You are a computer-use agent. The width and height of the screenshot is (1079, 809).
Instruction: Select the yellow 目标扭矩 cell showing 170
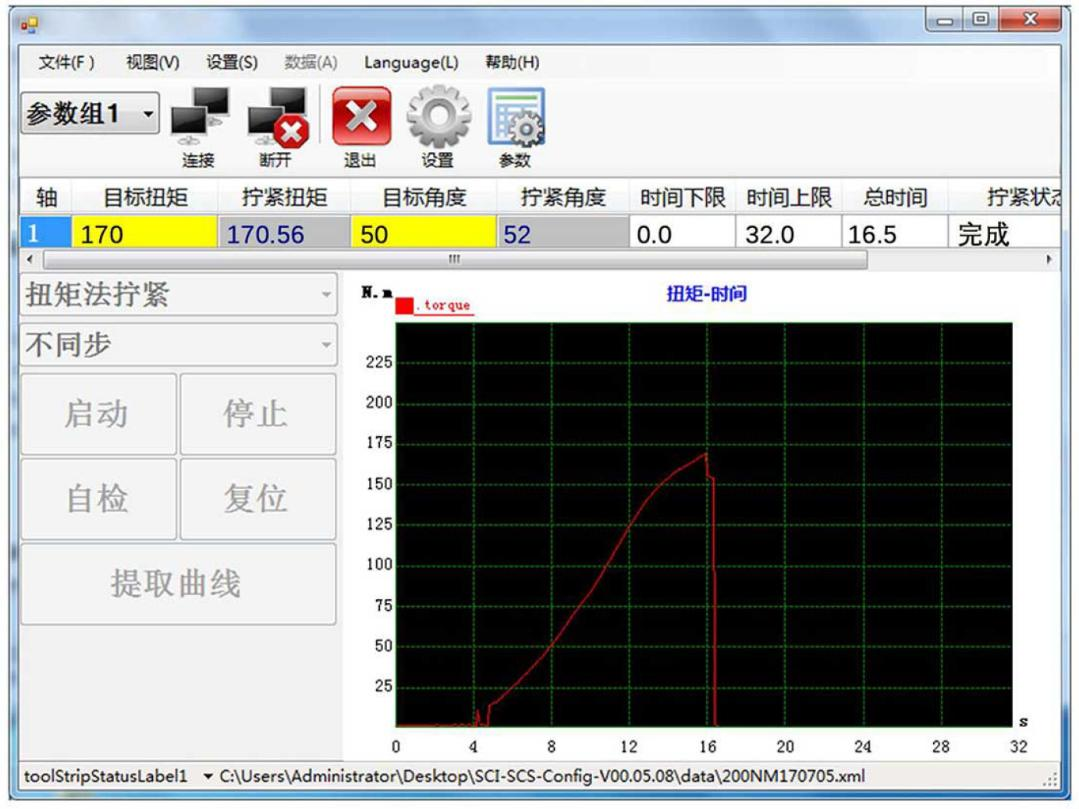143,235
